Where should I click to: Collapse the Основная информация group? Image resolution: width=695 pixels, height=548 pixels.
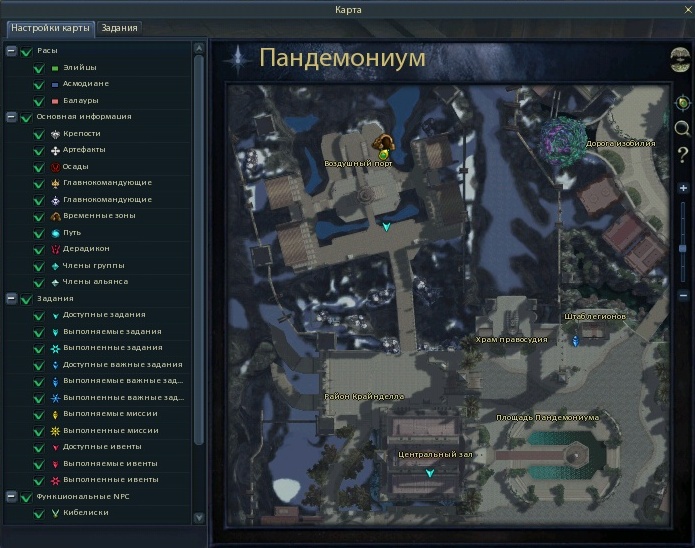(12, 117)
